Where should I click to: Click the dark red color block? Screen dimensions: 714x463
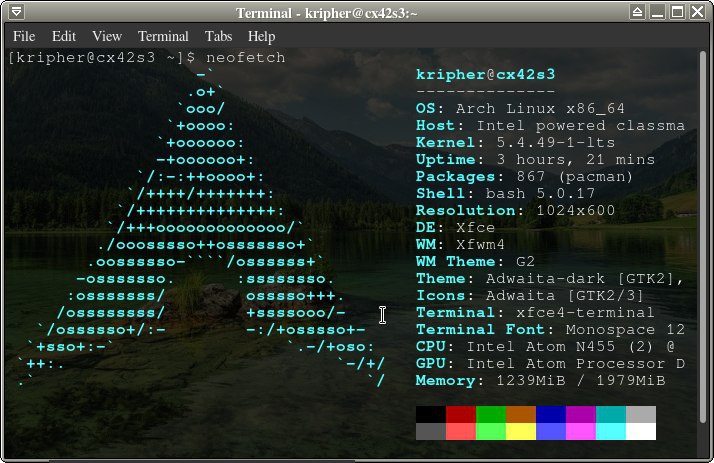point(461,415)
